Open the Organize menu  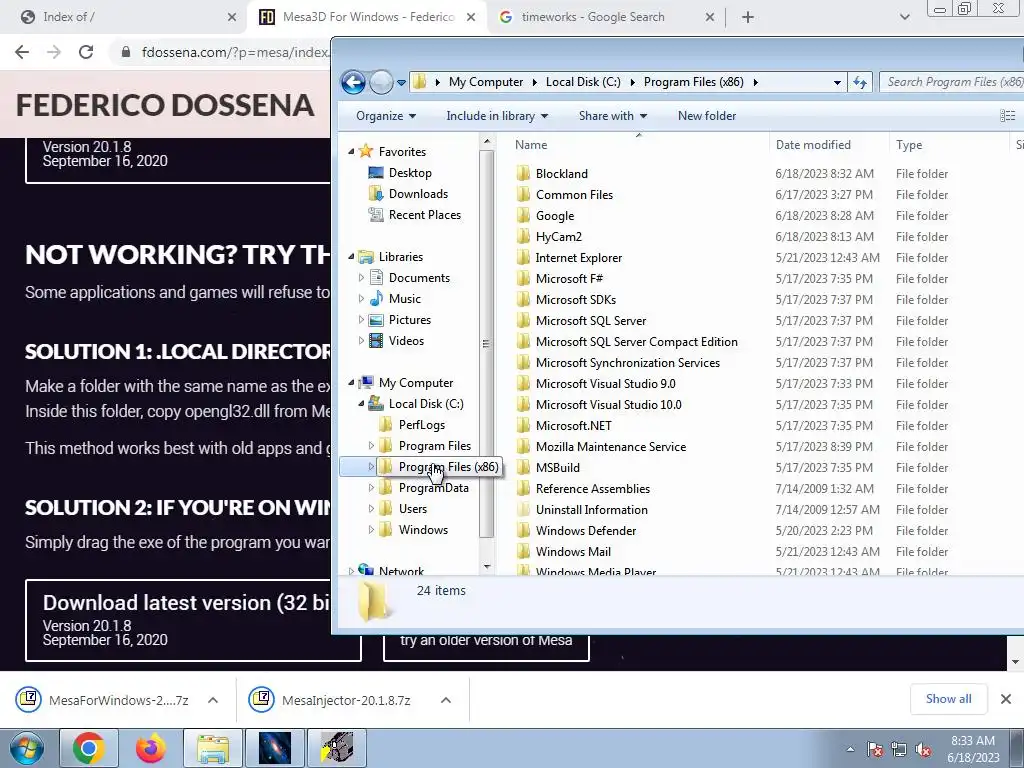pos(386,116)
